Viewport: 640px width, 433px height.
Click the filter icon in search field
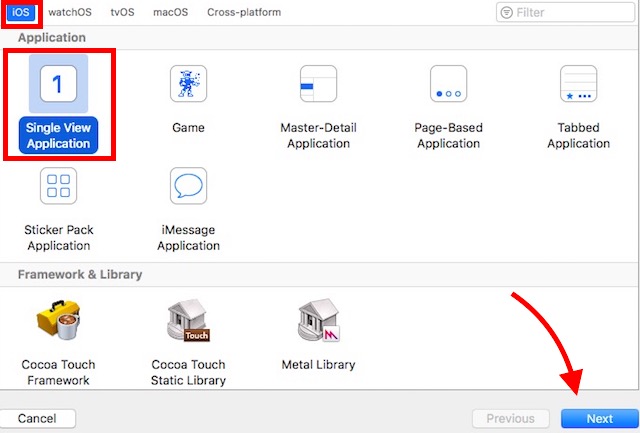coord(507,13)
